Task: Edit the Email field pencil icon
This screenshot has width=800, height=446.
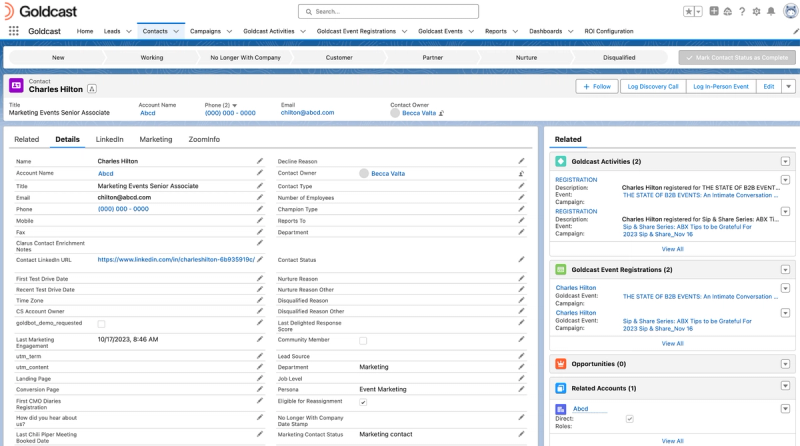Action: point(260,197)
